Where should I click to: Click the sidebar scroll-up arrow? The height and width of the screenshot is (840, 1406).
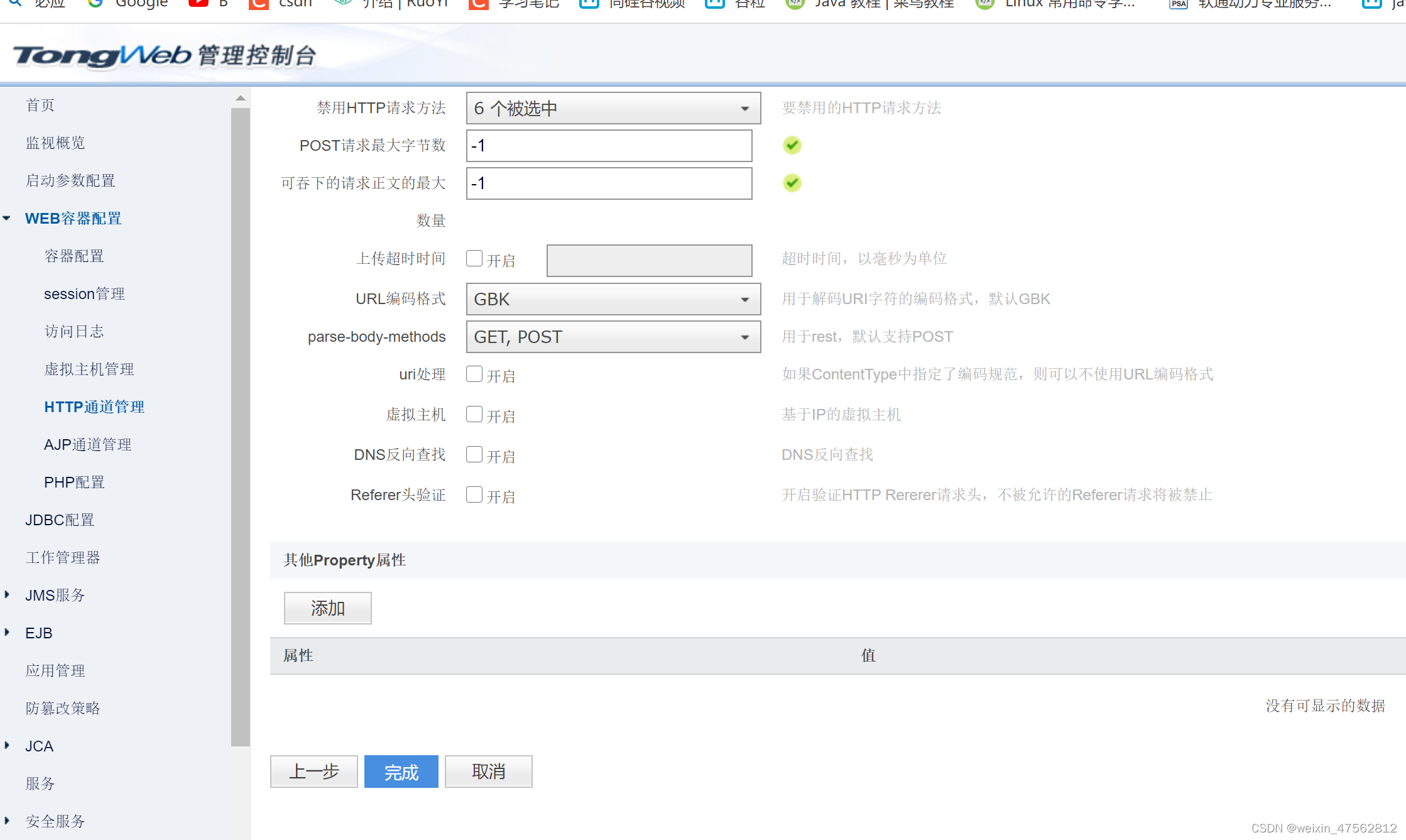click(x=240, y=98)
